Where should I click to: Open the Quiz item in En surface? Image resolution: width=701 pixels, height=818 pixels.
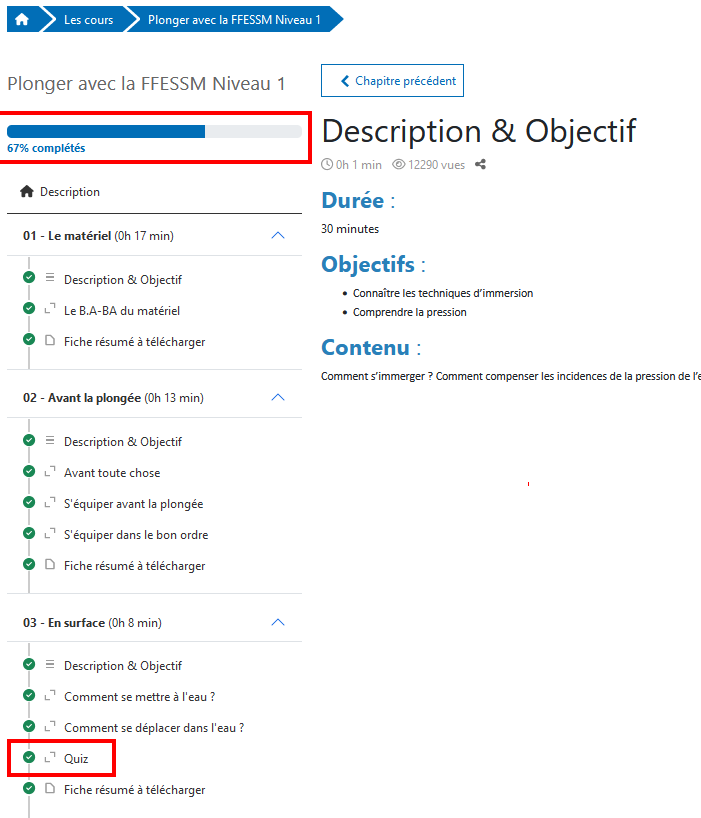point(76,759)
